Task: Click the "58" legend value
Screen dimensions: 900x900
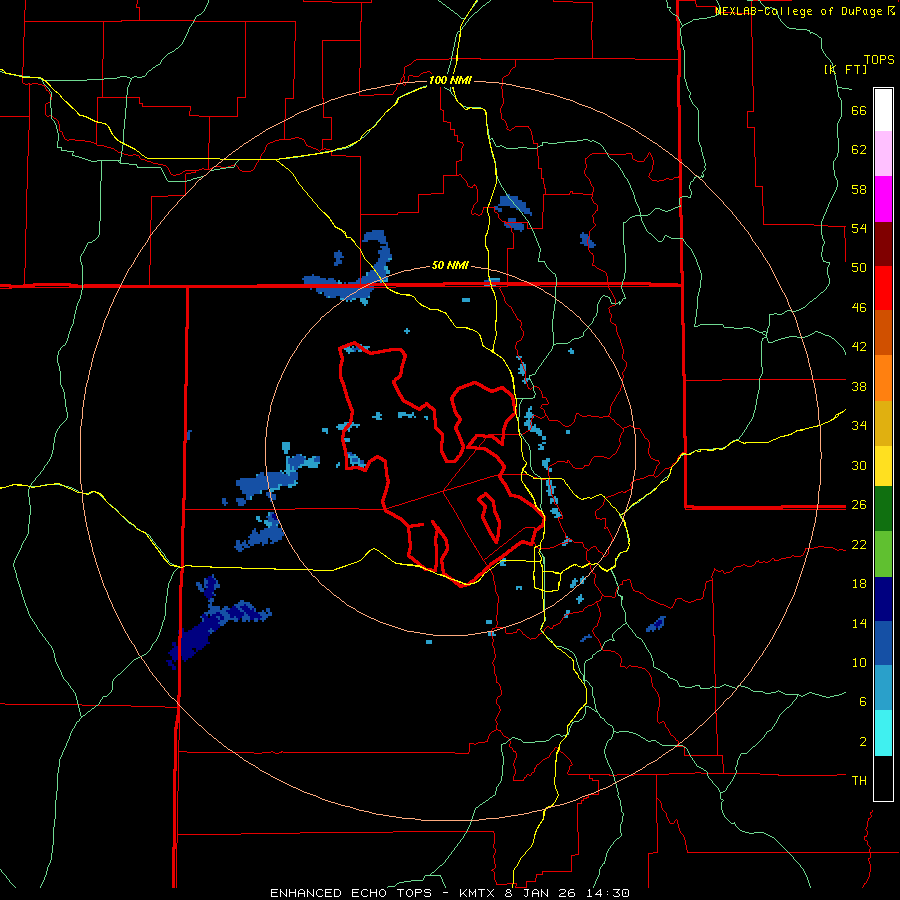Action: (859, 189)
